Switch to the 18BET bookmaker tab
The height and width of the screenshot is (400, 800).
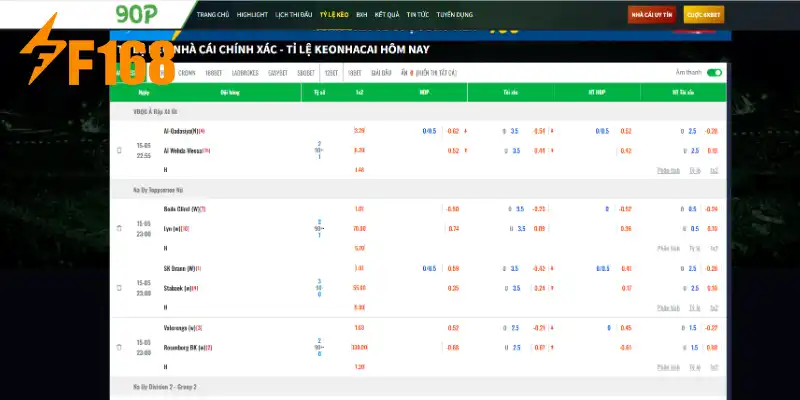355,73
